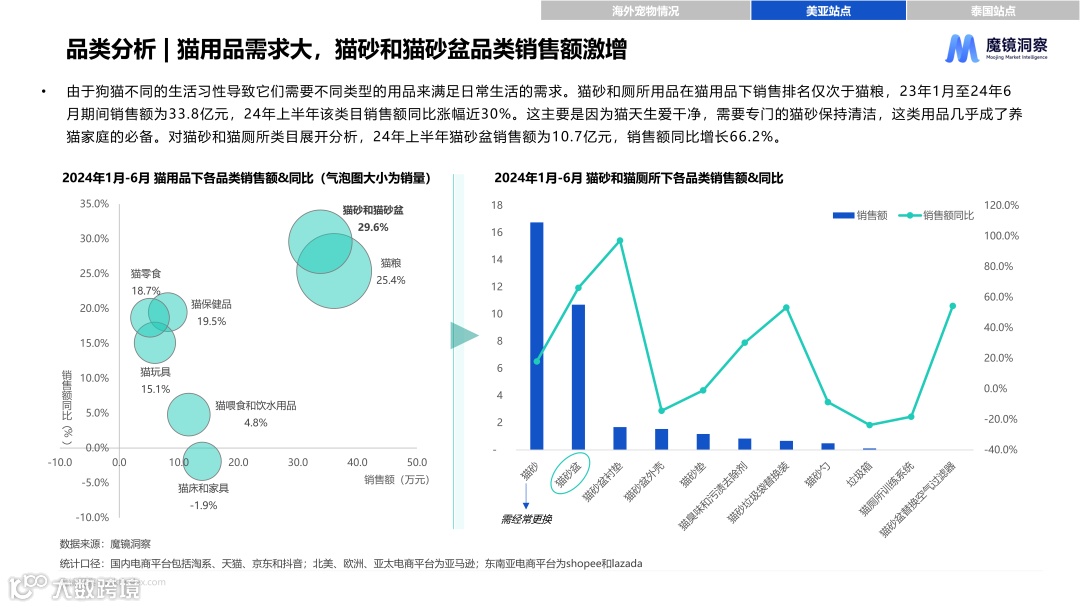
Task: Click the right chart title 猫砂和猫厕所下各品类销售额&同比
Action: [x=638, y=178]
